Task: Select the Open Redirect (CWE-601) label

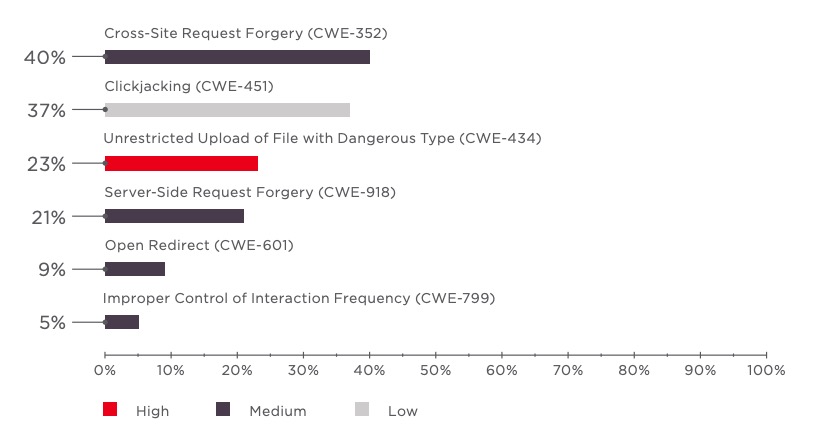Action: (199, 245)
